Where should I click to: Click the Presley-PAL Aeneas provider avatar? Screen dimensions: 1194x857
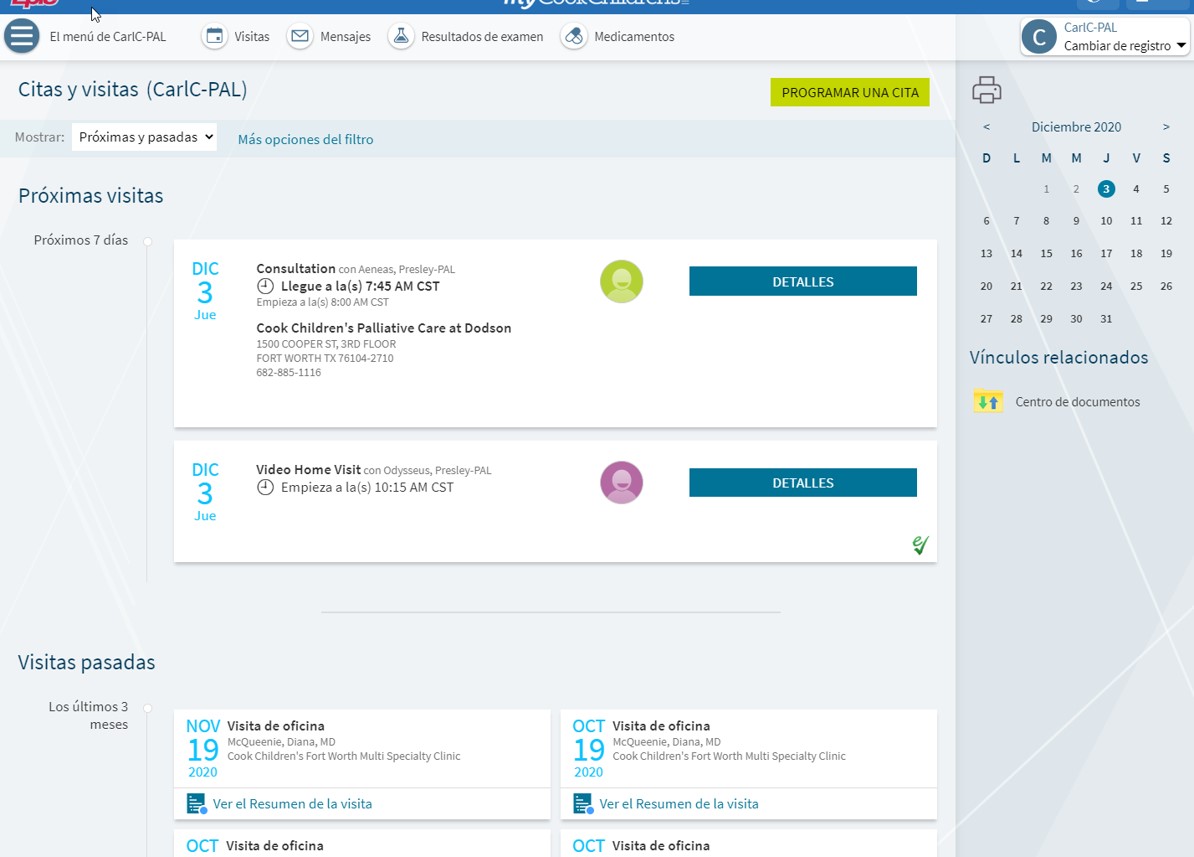click(621, 282)
